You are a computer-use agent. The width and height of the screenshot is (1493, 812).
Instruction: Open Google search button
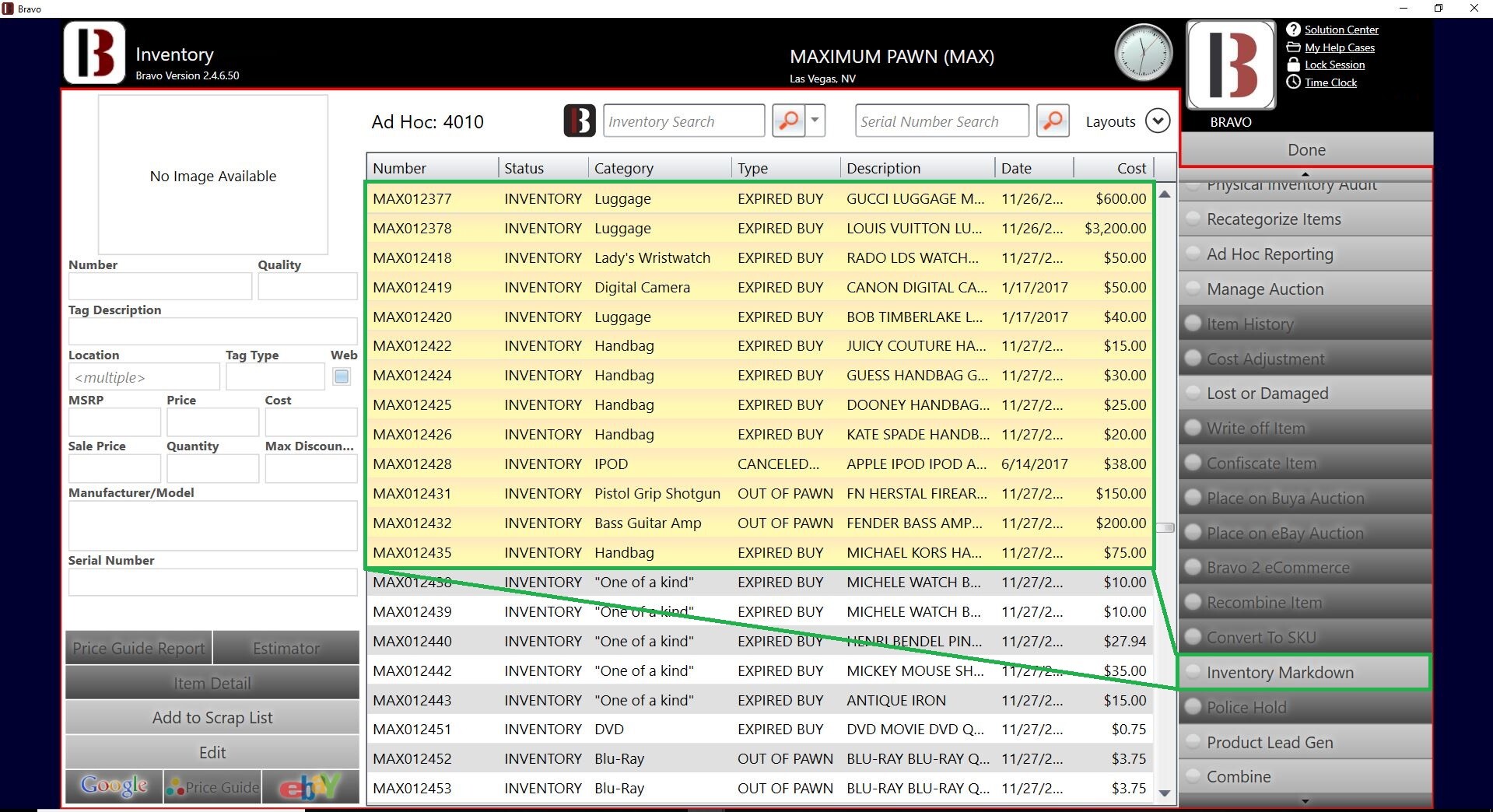(x=114, y=786)
